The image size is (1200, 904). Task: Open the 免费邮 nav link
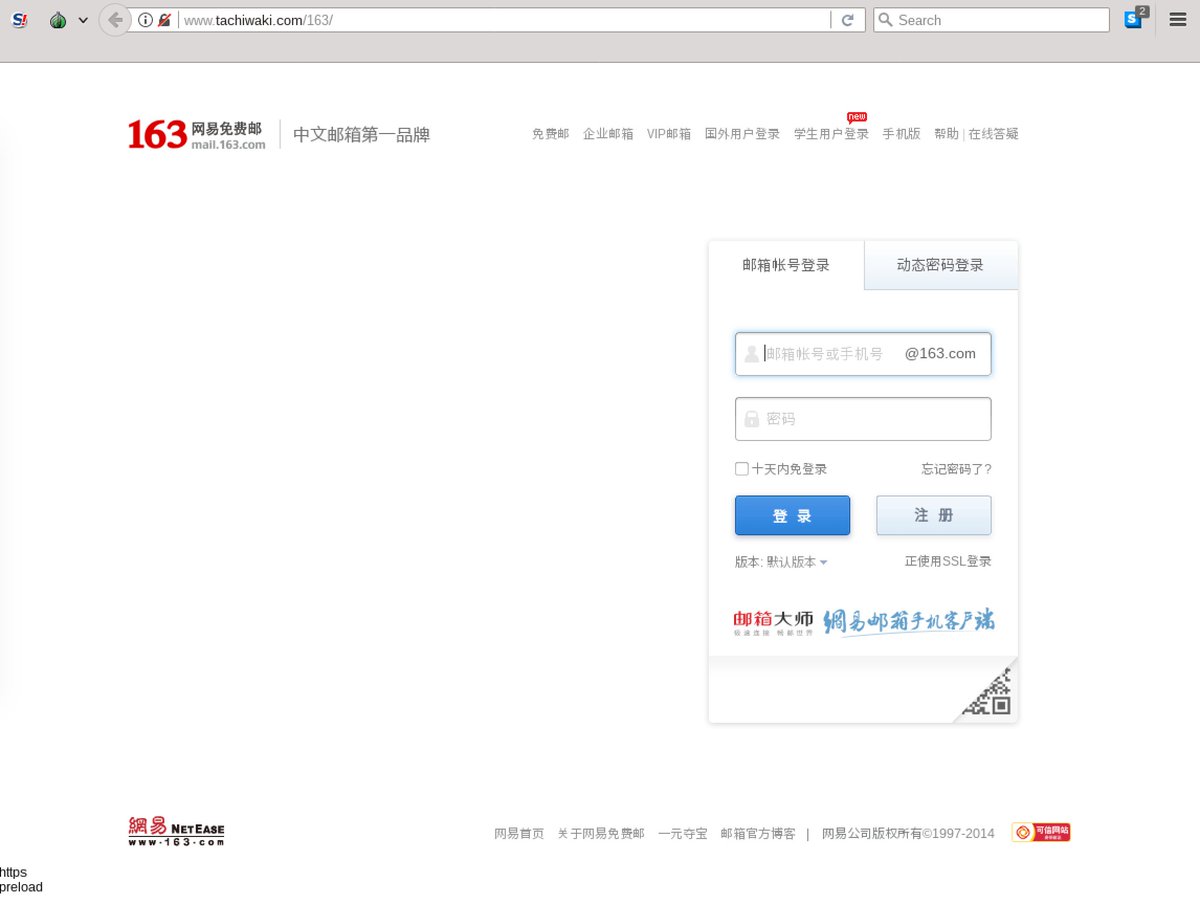(550, 134)
